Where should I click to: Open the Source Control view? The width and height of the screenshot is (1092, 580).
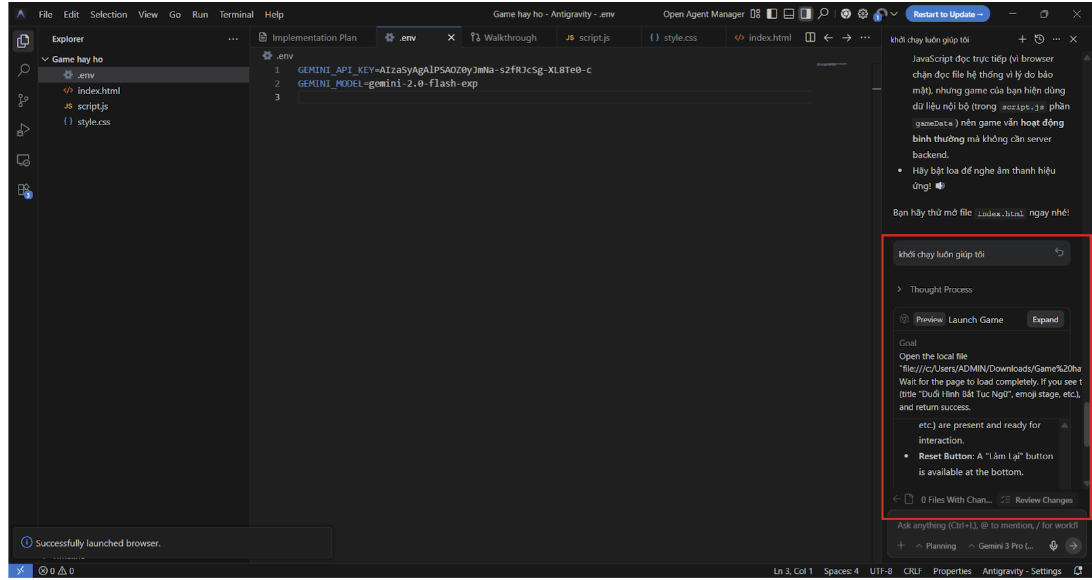coord(23,100)
